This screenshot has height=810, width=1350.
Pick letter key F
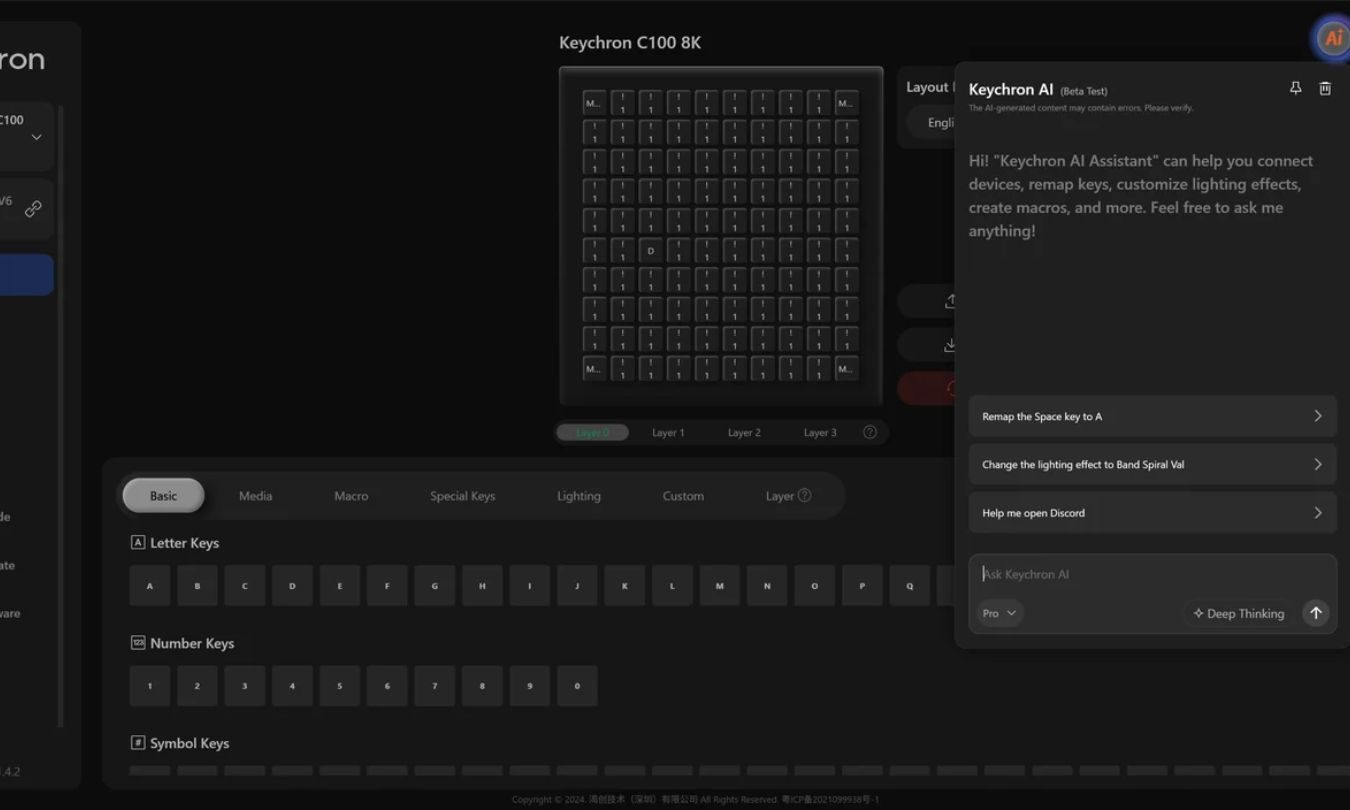[387, 586]
